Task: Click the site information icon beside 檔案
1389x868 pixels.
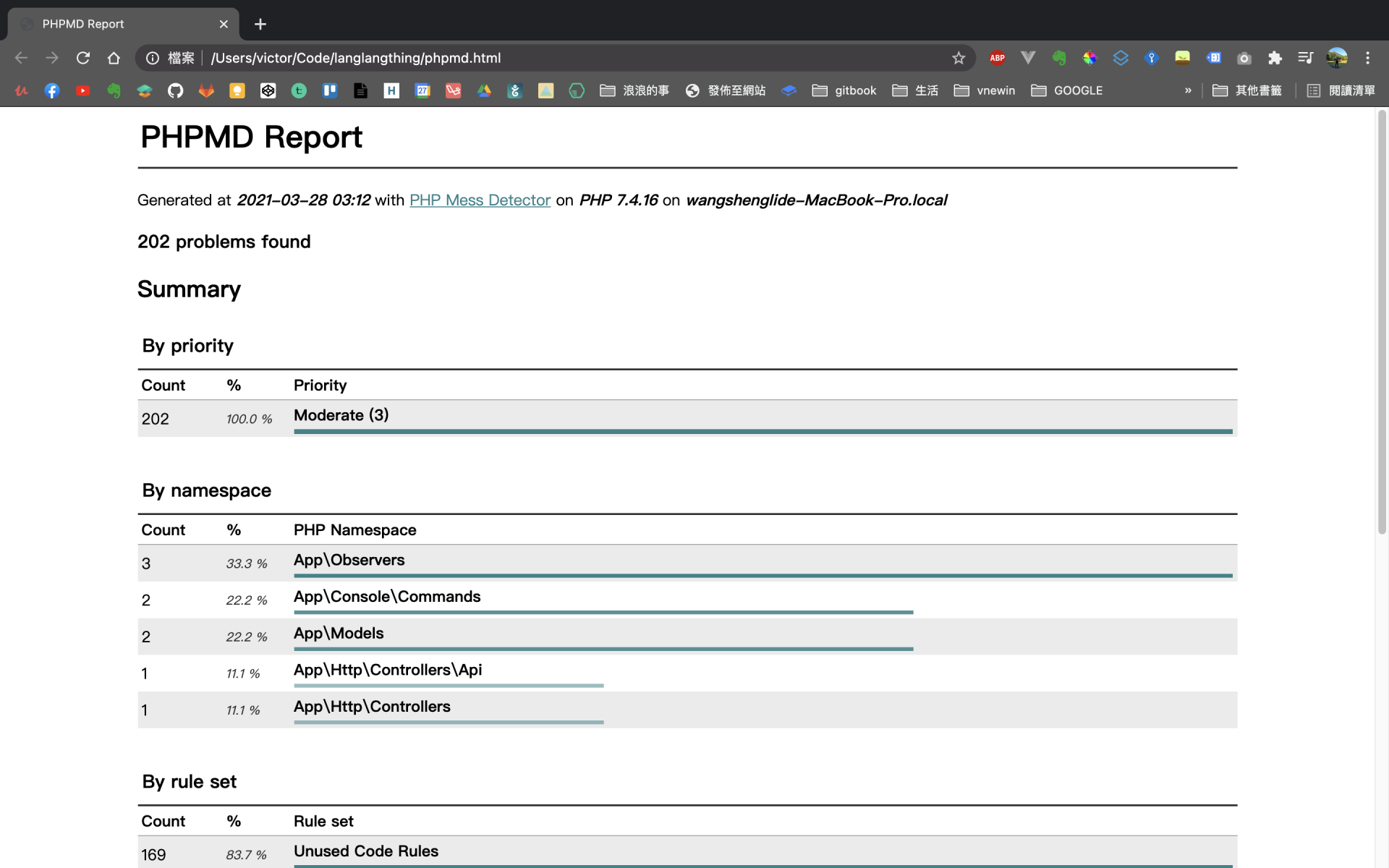Action: coord(153,58)
